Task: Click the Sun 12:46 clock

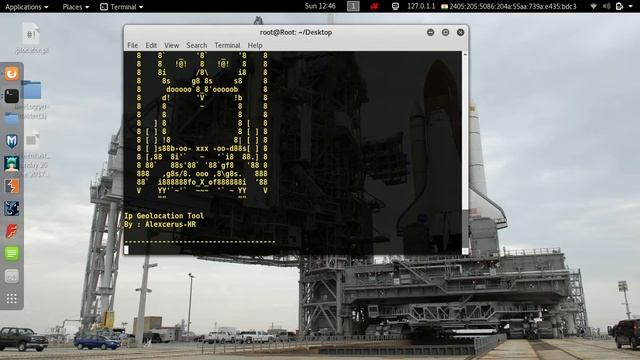Action: point(320,6)
